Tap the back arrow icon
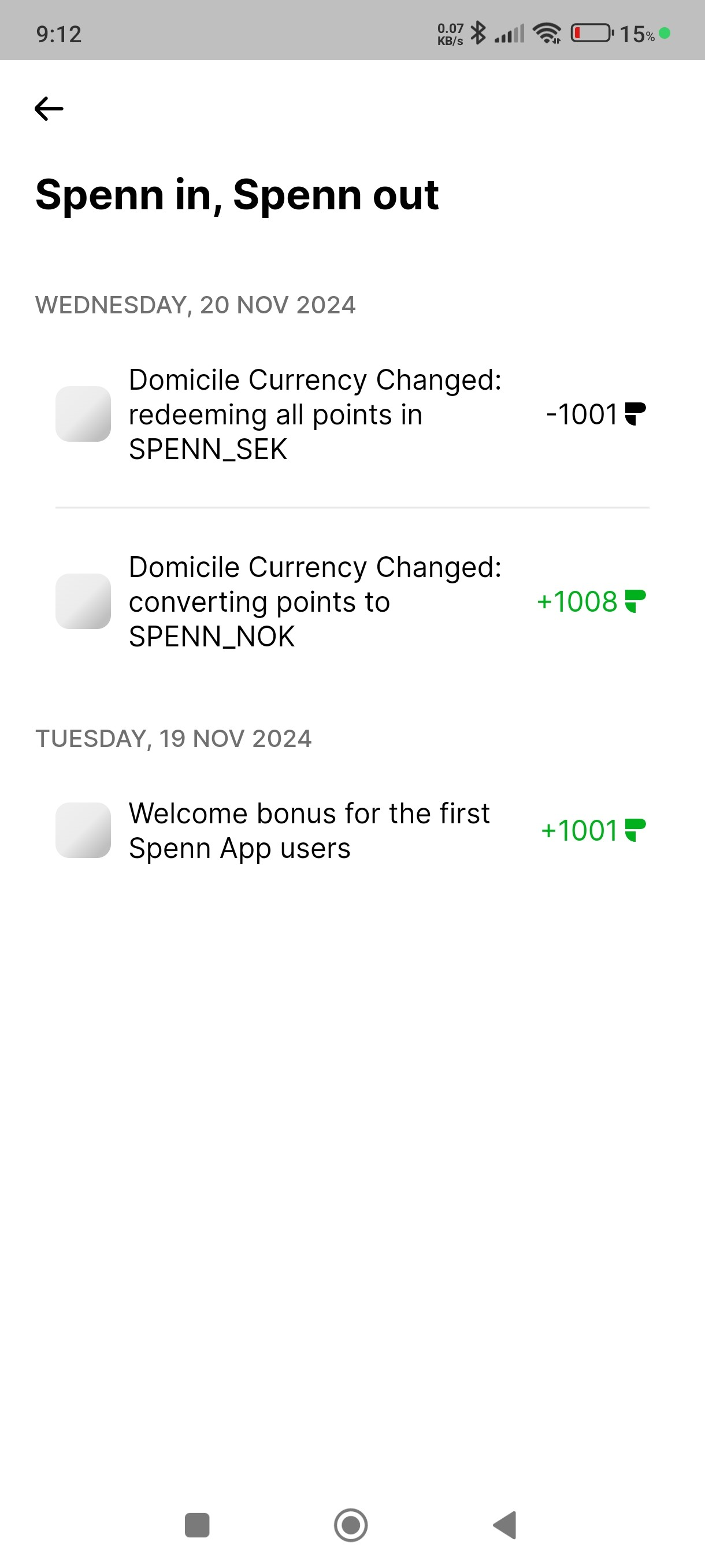This screenshot has width=705, height=1568. tap(49, 109)
